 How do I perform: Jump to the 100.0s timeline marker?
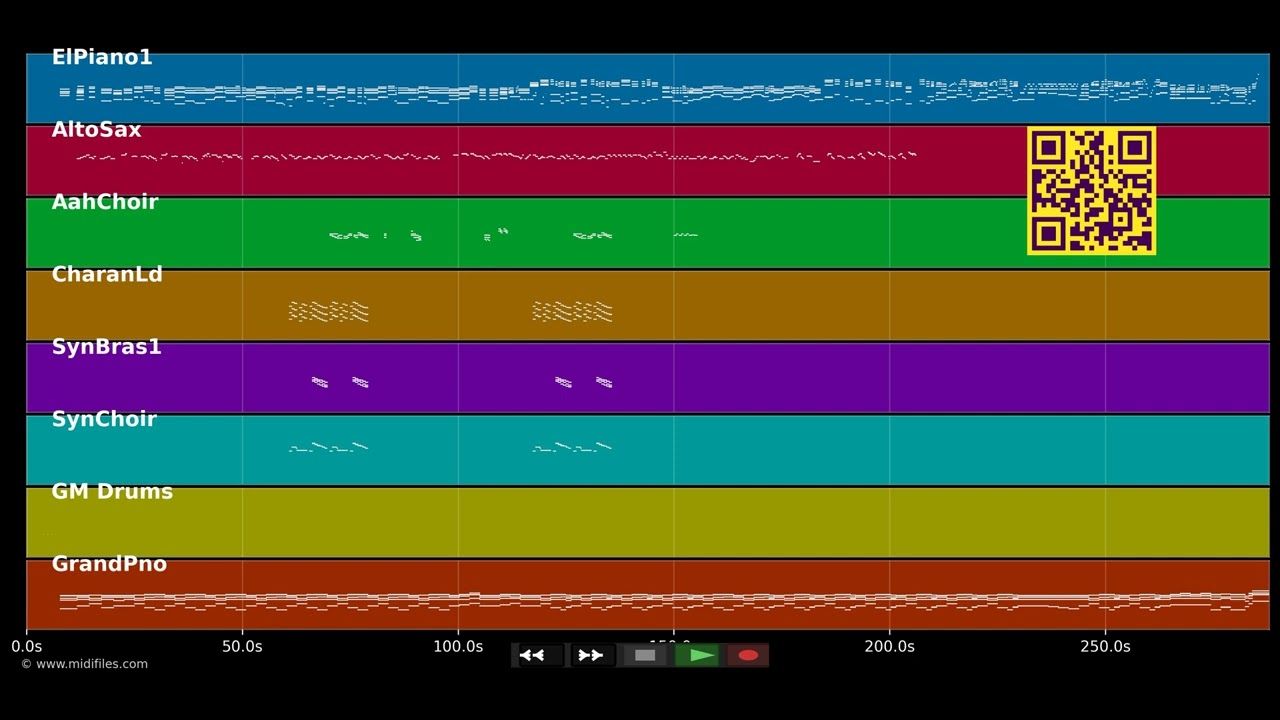[458, 647]
